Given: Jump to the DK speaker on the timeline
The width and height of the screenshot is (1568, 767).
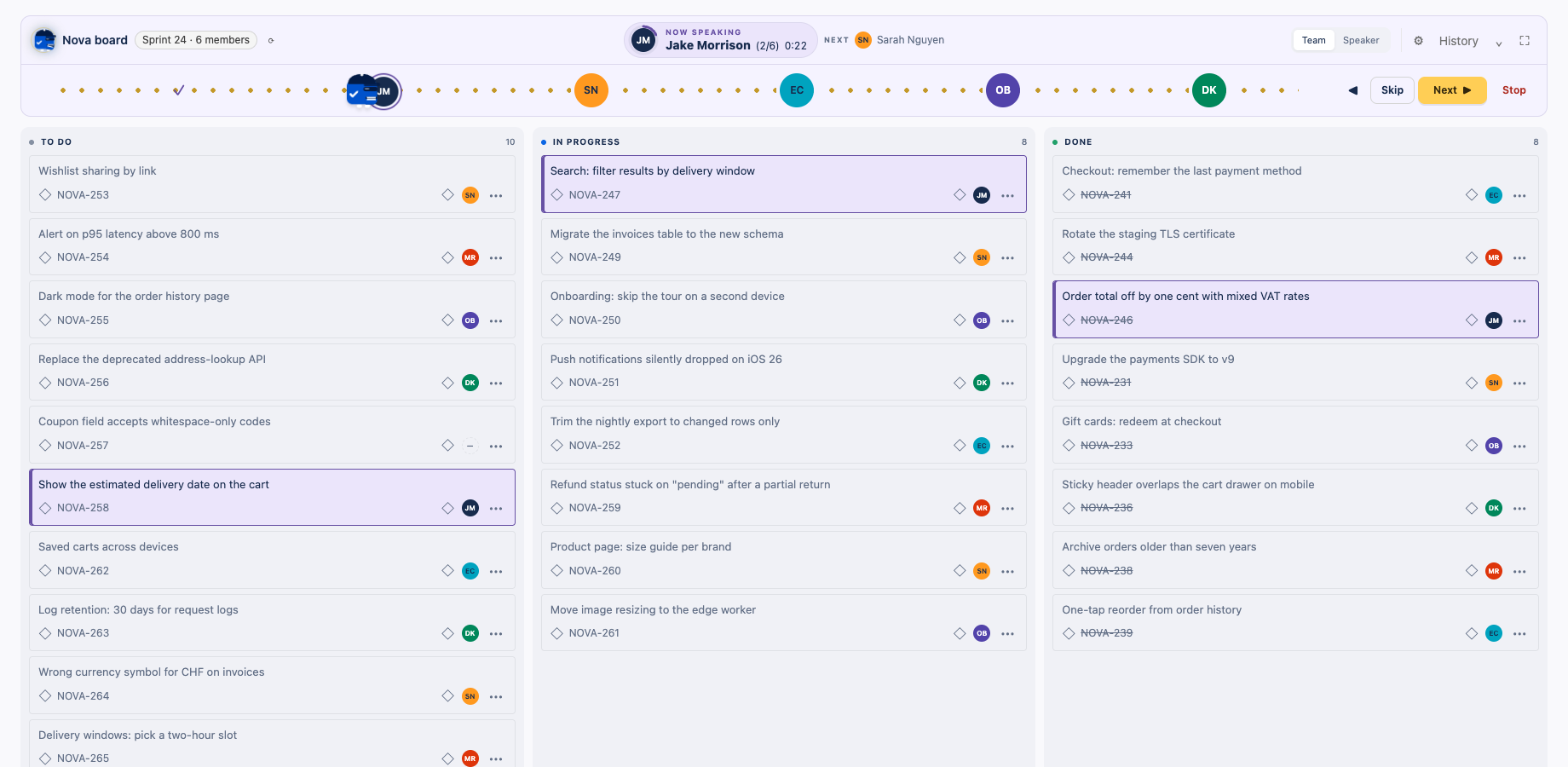Looking at the screenshot, I should [1209, 90].
